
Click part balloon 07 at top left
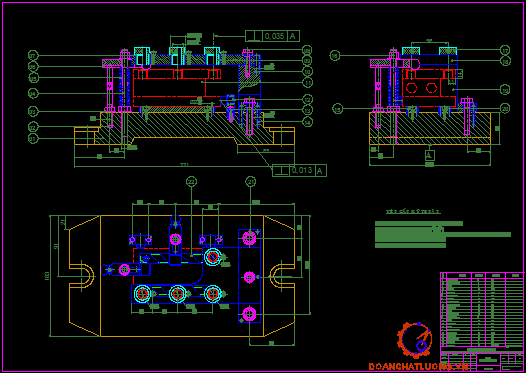pos(33,55)
